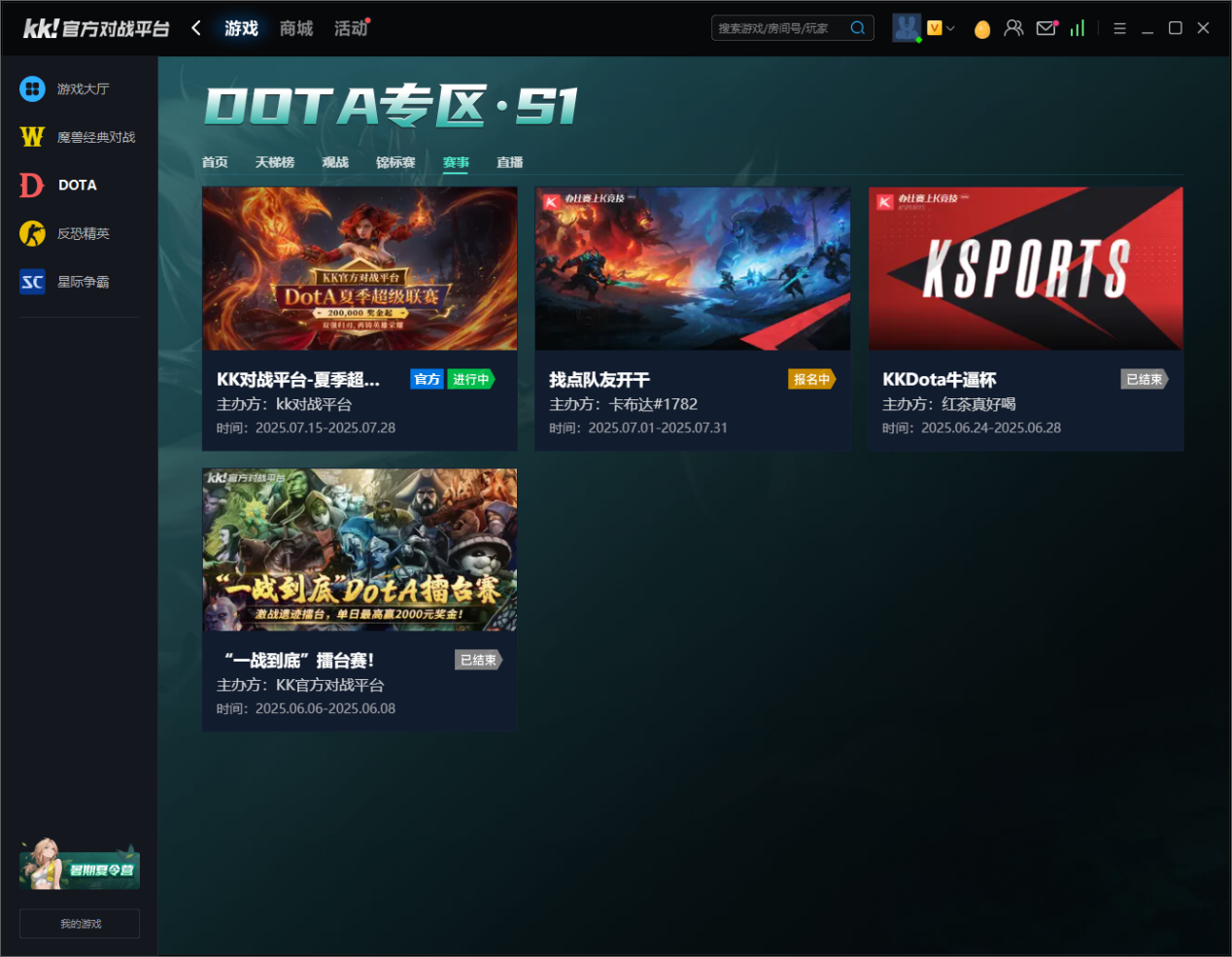Viewport: 1232px width, 957px height.
Task: Click the 我的游戏 button
Action: click(x=79, y=923)
